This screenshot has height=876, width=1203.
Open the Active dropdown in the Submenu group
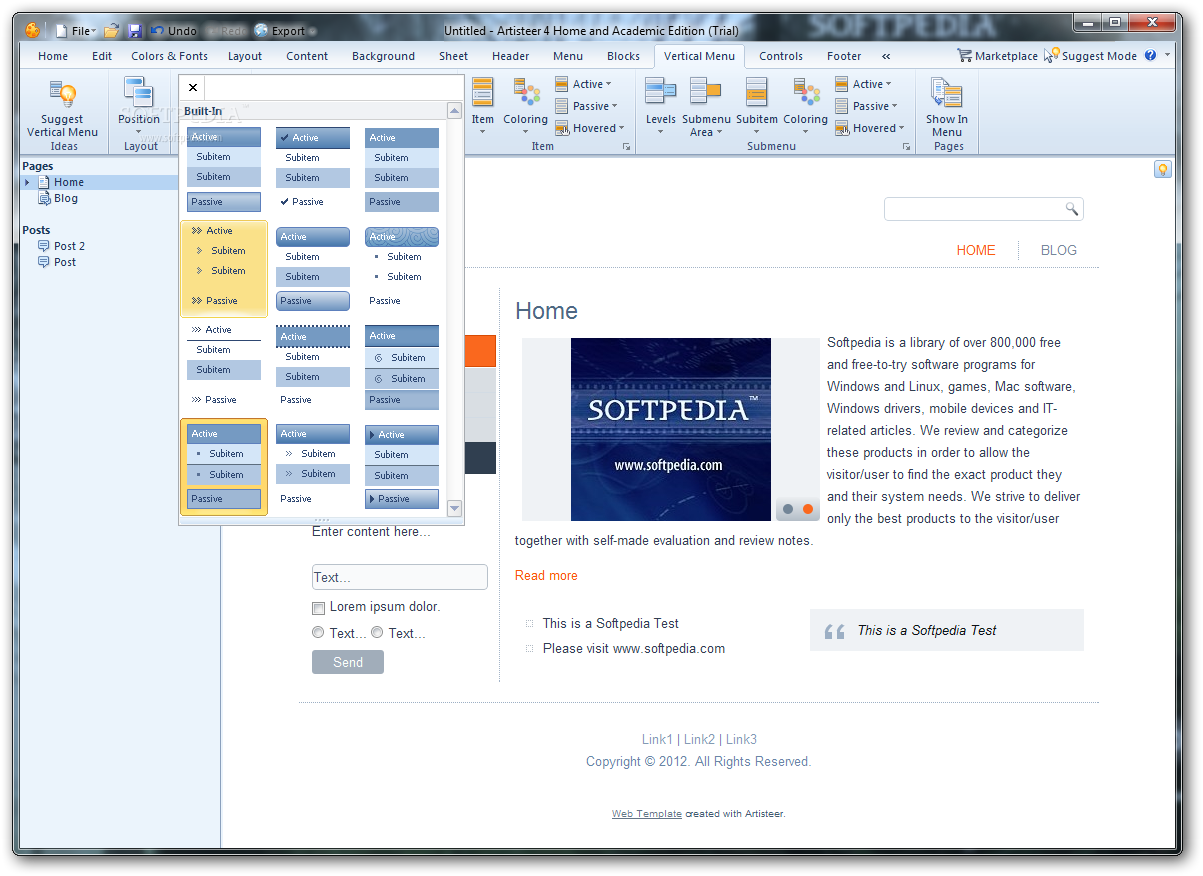pos(863,84)
